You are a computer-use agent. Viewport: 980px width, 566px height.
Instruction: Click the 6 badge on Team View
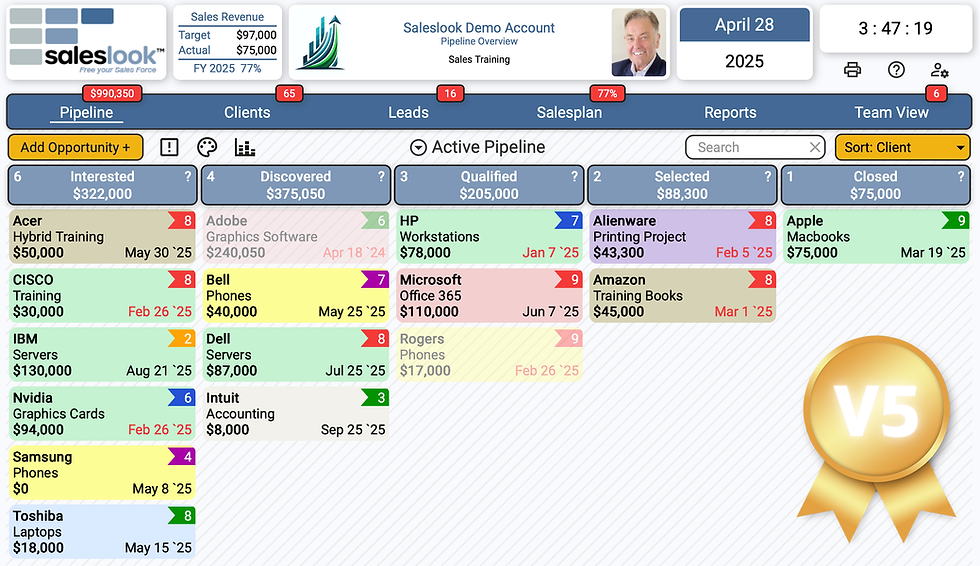click(x=936, y=94)
